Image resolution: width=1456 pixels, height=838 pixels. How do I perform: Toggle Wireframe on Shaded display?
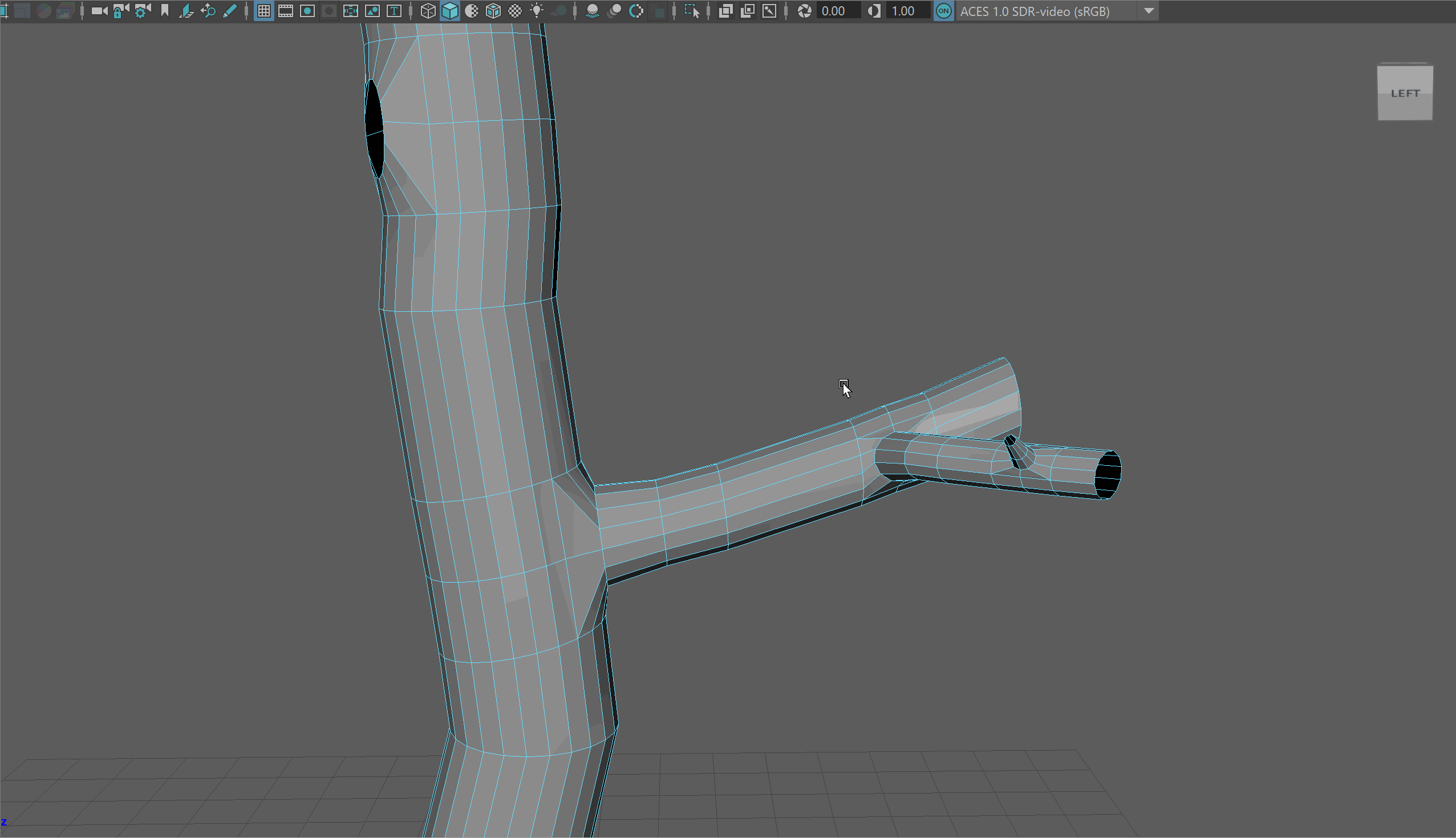tap(493, 11)
